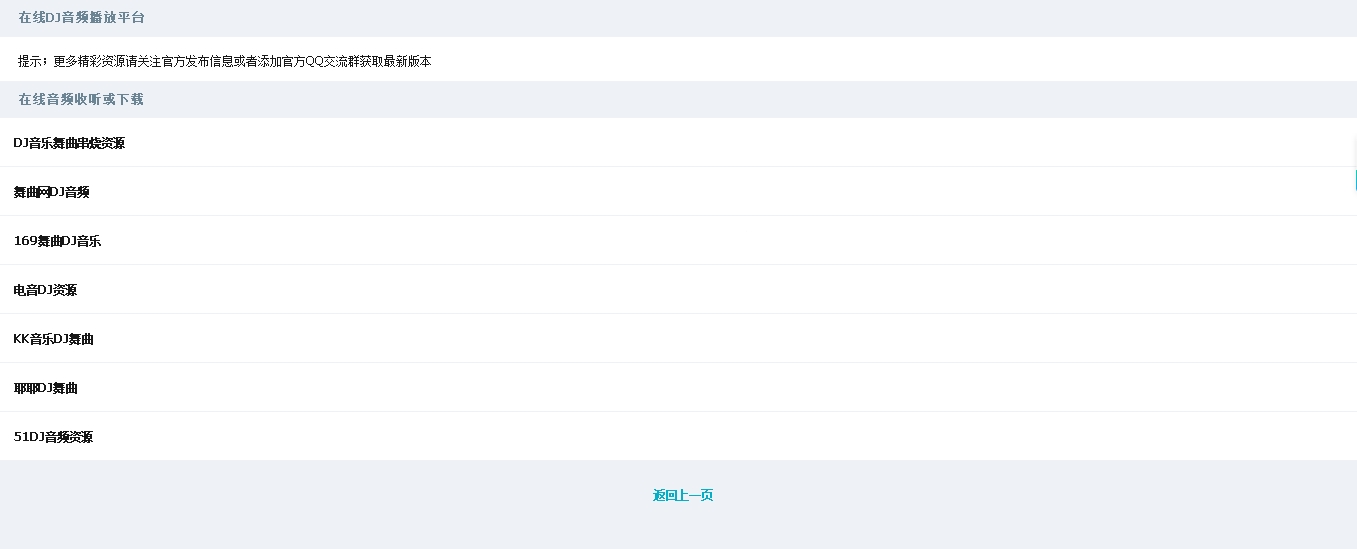Click the blank area of the 耶耶DJ舞曲 row
Viewport: 1357px width, 549px height.
point(700,388)
